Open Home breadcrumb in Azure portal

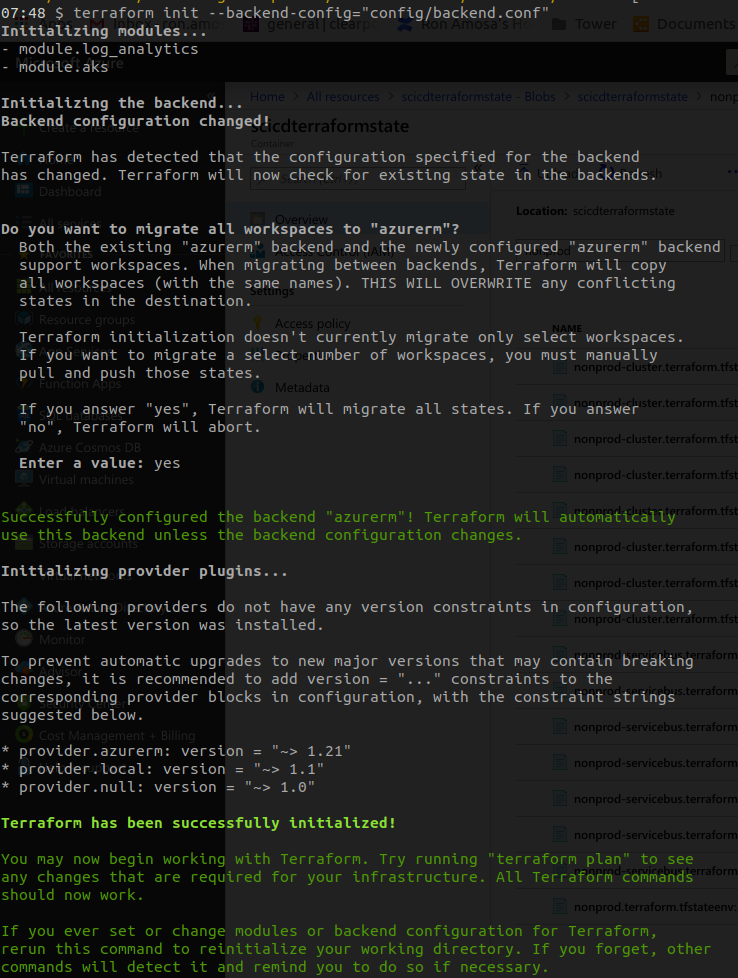(267, 97)
